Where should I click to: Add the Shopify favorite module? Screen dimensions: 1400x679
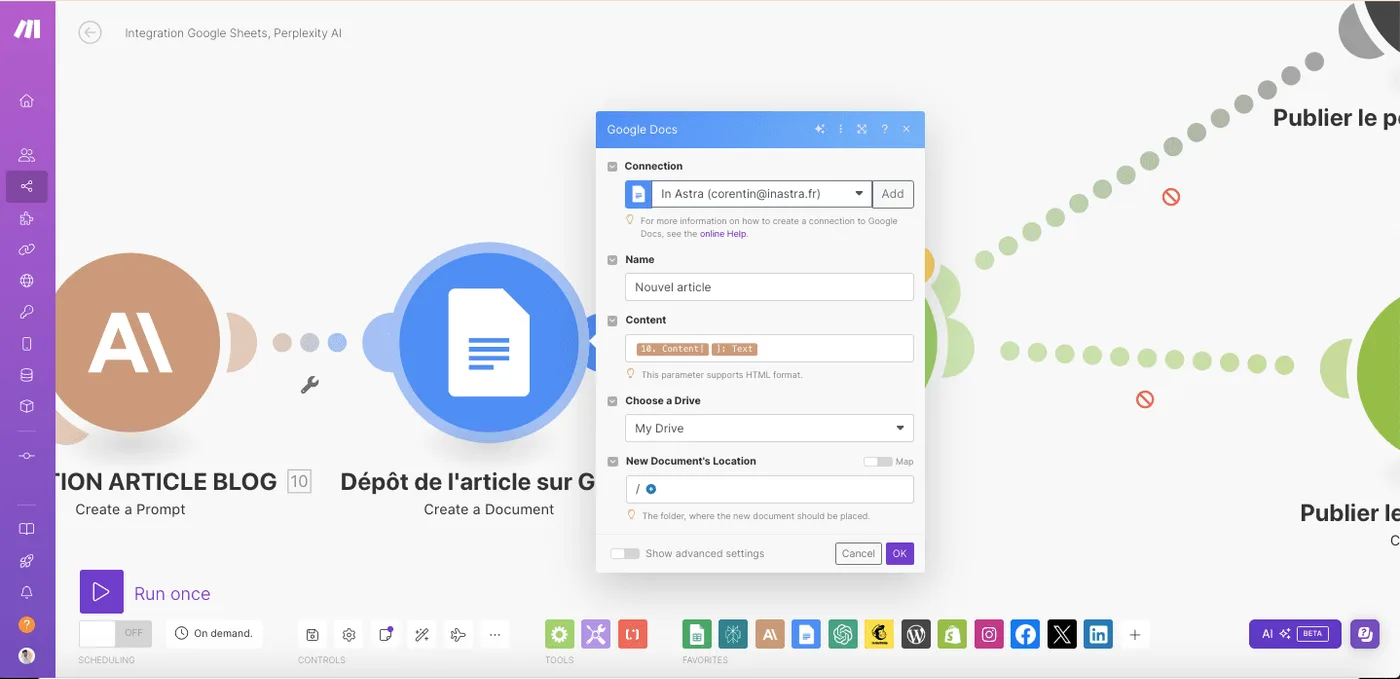[953, 634]
